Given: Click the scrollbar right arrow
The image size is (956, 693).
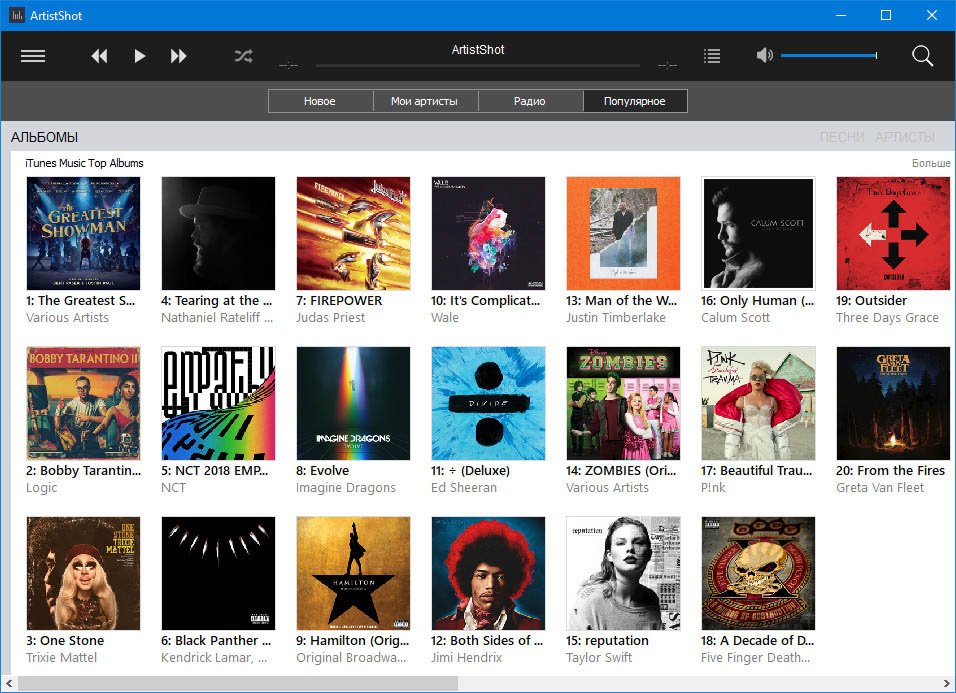Looking at the screenshot, I should coord(946,683).
